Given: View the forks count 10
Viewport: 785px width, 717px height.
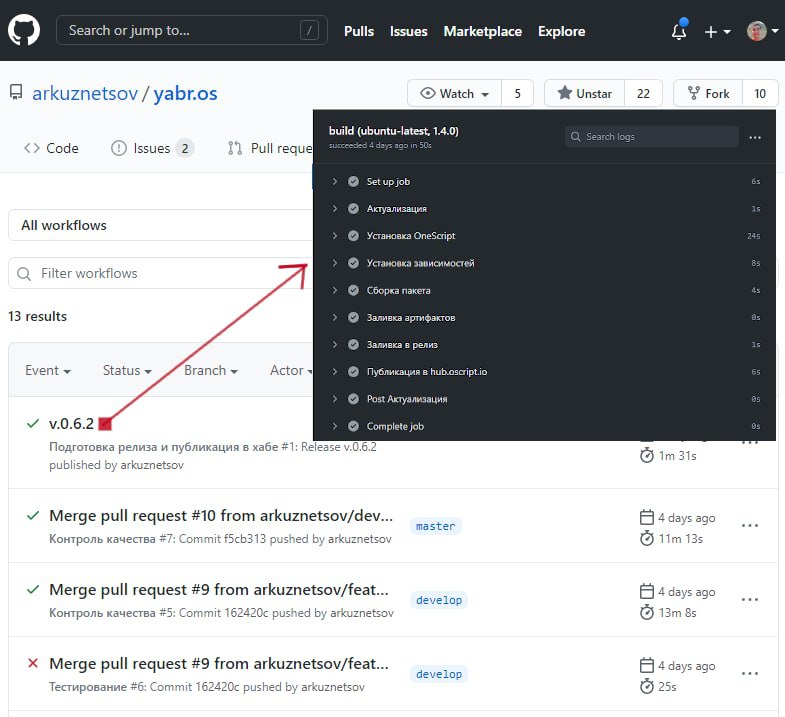Looking at the screenshot, I should point(760,93).
